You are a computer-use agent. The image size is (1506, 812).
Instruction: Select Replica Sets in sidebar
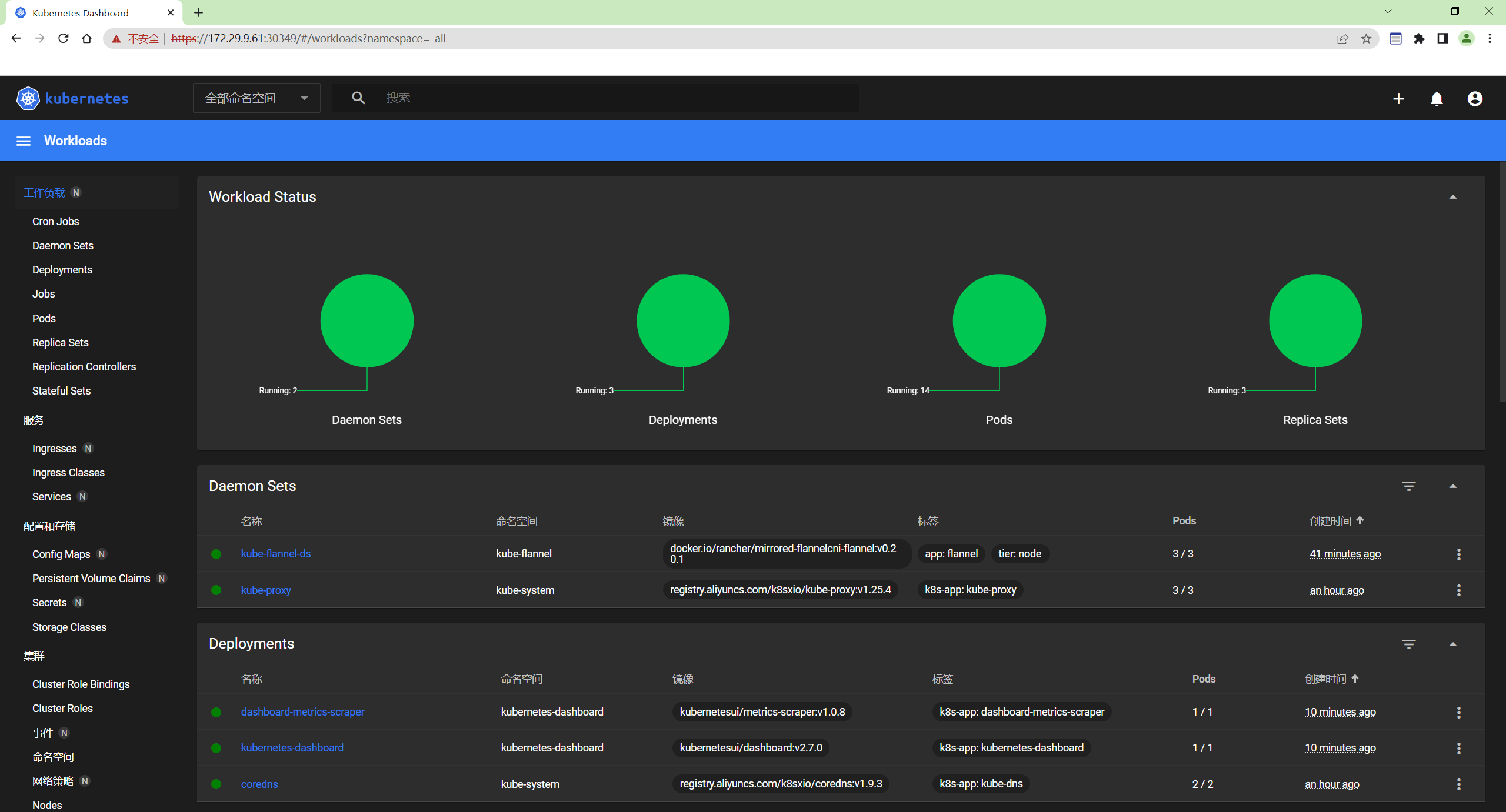61,343
